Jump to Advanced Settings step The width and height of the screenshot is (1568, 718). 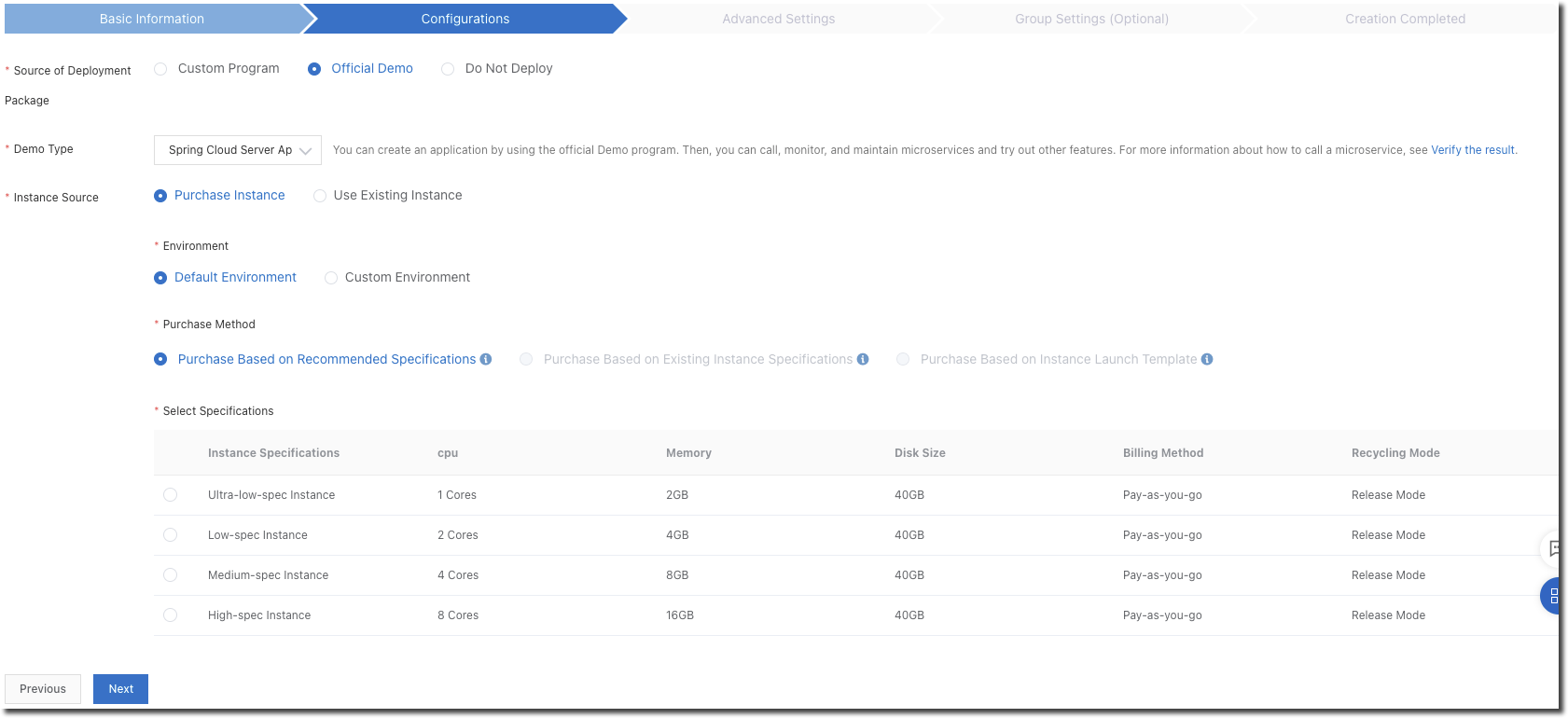tap(779, 19)
